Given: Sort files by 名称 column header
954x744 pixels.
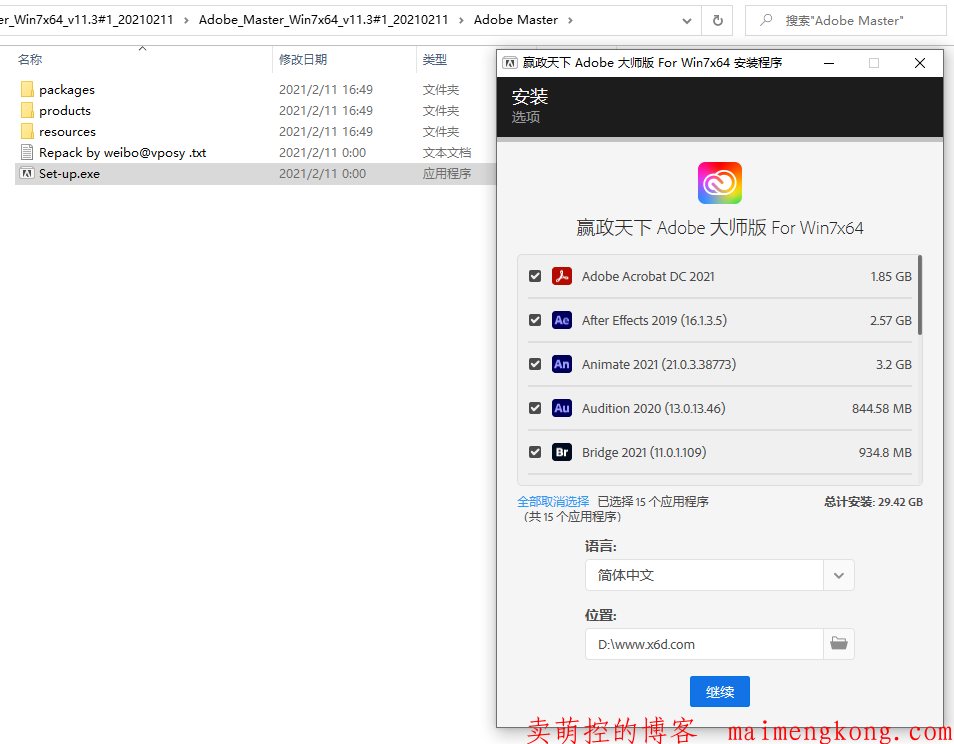Looking at the screenshot, I should (x=30, y=60).
